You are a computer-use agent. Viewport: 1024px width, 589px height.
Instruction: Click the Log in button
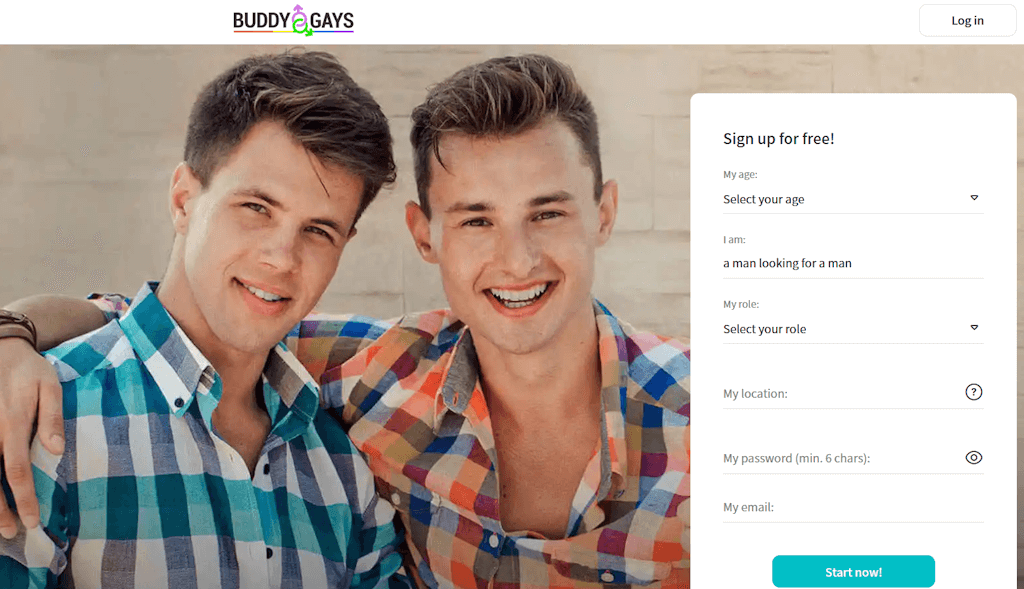coord(967,20)
